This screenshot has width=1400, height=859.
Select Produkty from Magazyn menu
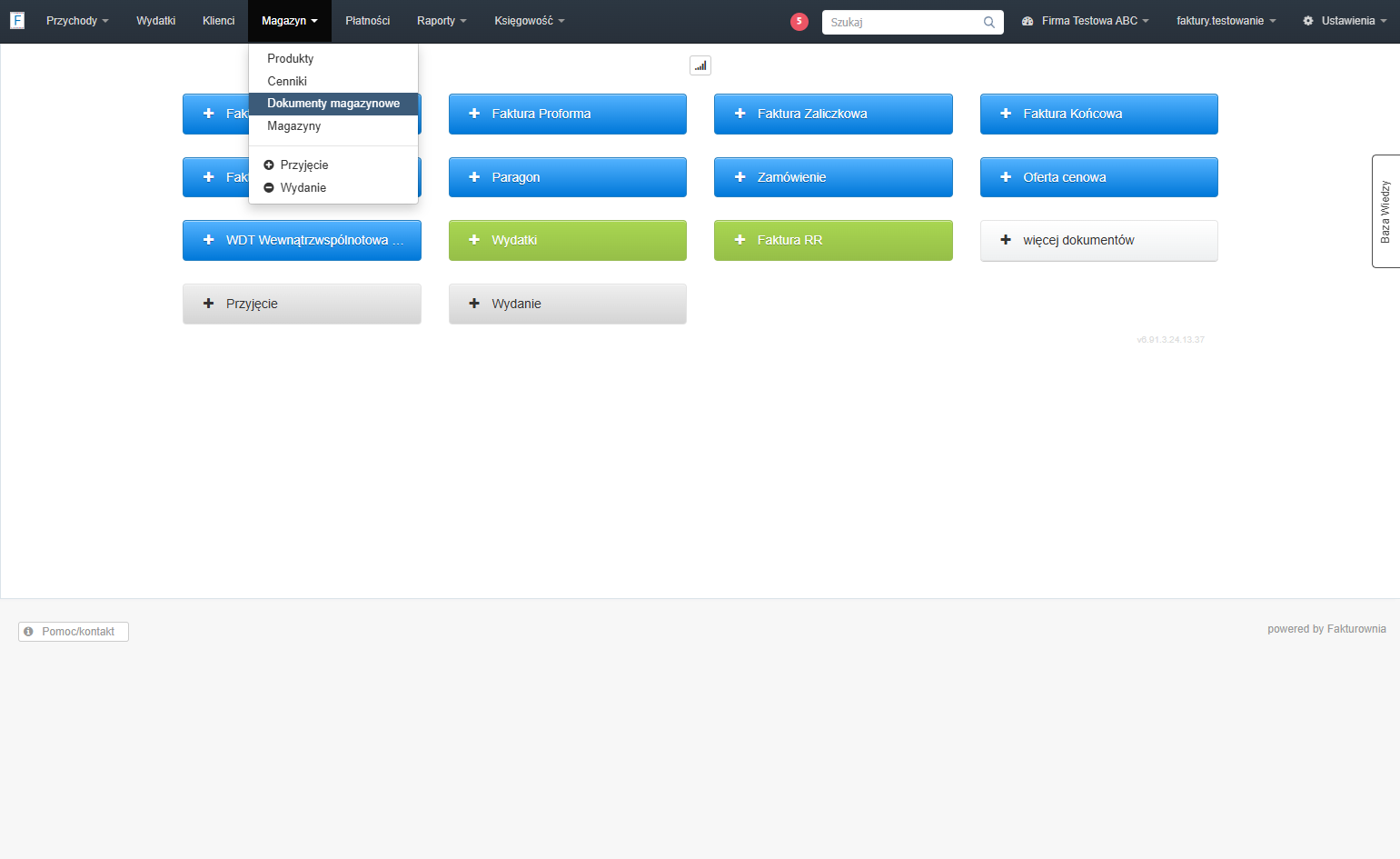click(333, 58)
